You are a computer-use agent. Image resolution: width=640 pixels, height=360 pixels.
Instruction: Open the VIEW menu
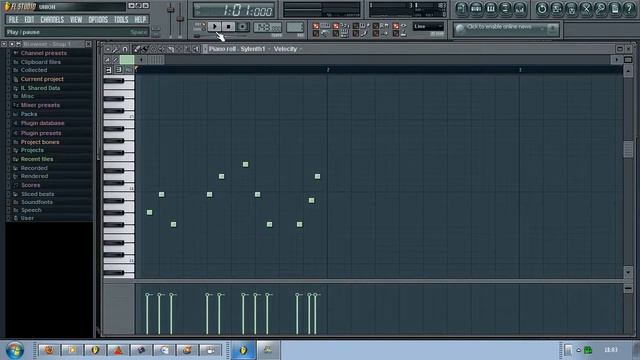pos(76,20)
